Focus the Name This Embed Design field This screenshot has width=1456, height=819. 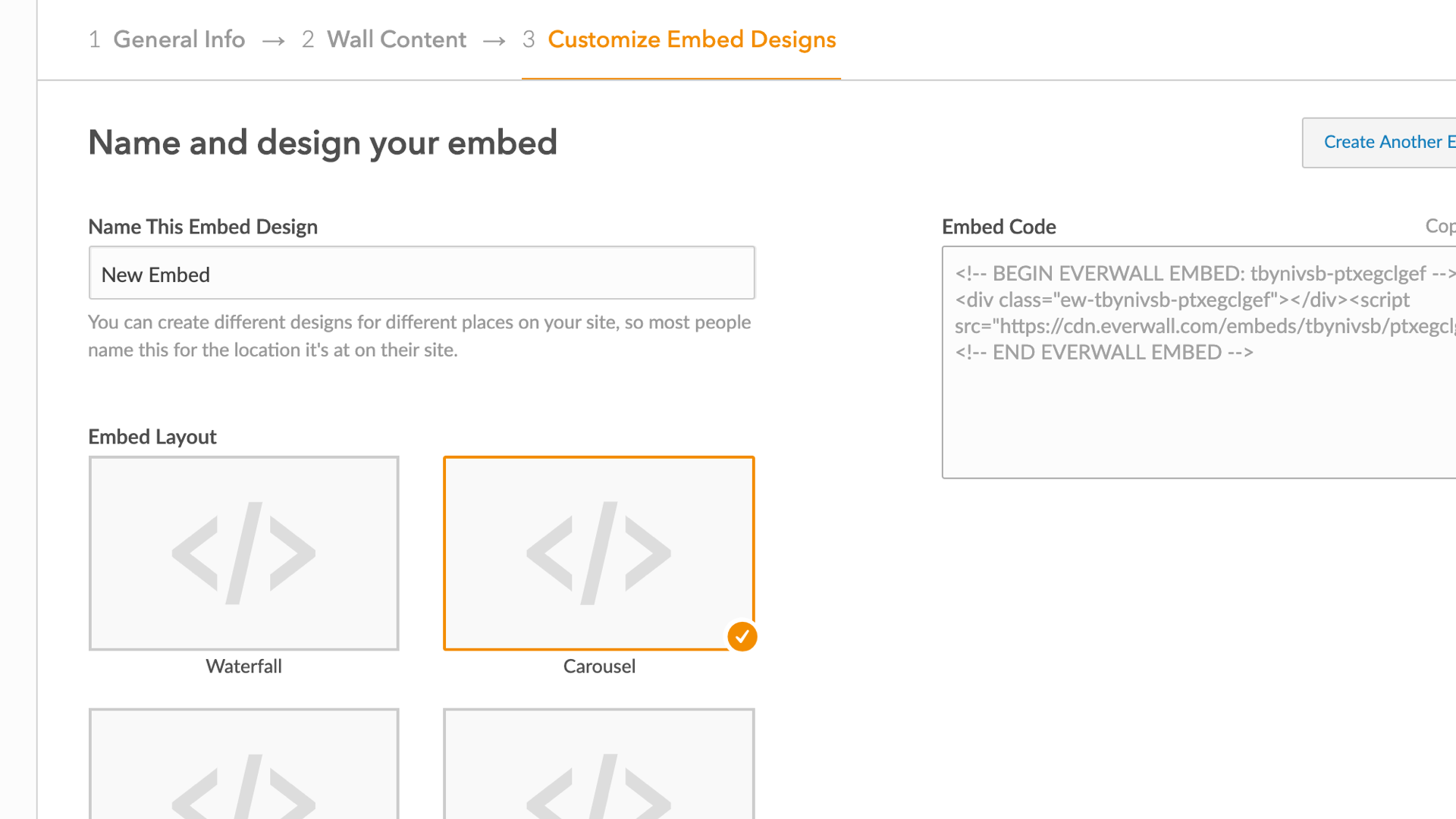(422, 273)
